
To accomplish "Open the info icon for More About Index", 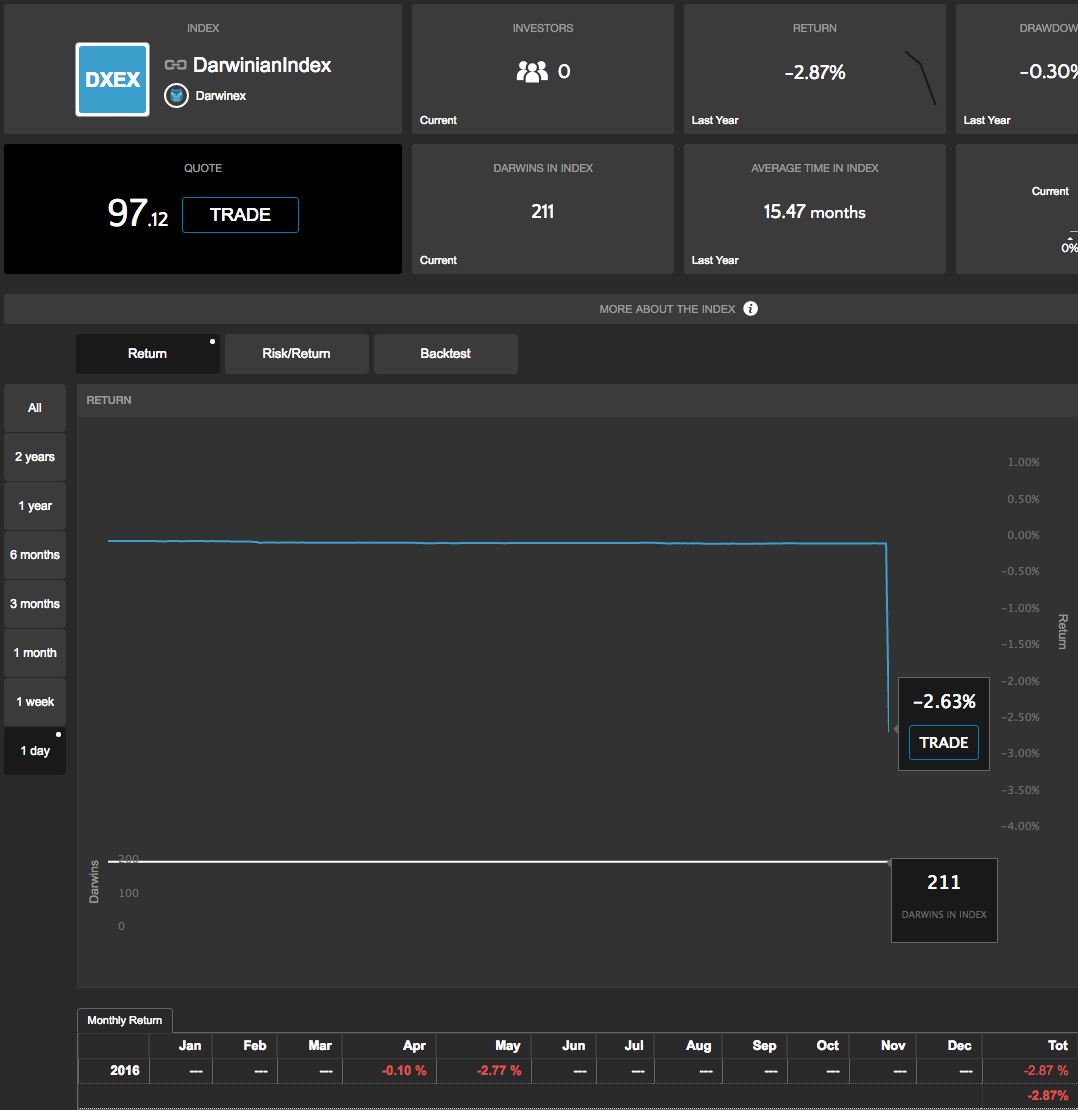I will click(x=751, y=309).
